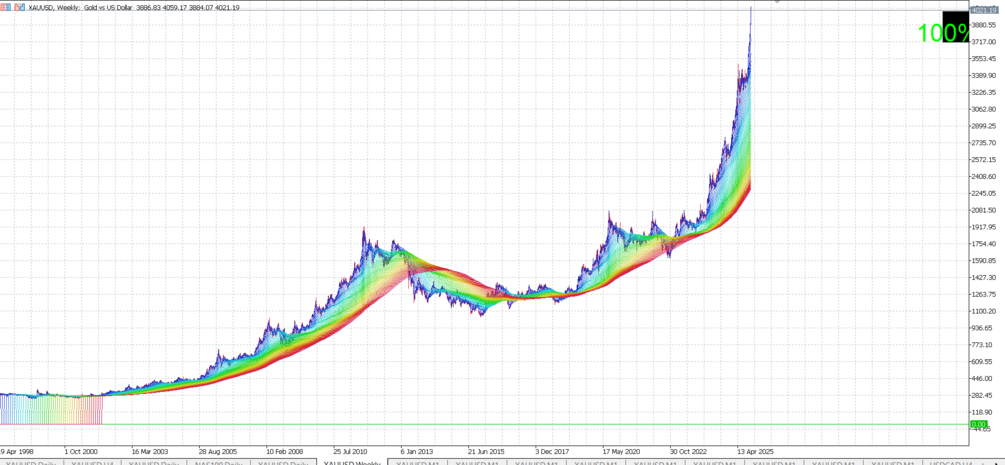Click price scale value 3062.80
The image size is (1005, 465).
tap(983, 109)
